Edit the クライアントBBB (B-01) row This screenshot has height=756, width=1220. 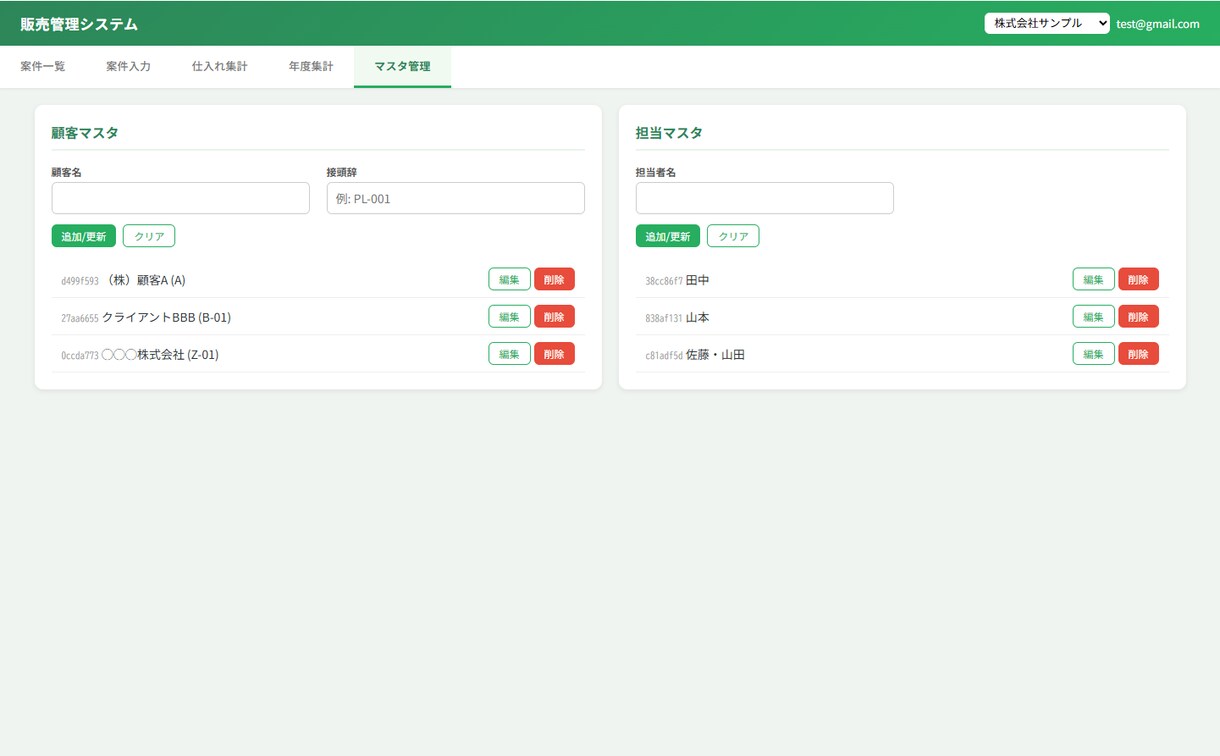click(509, 316)
